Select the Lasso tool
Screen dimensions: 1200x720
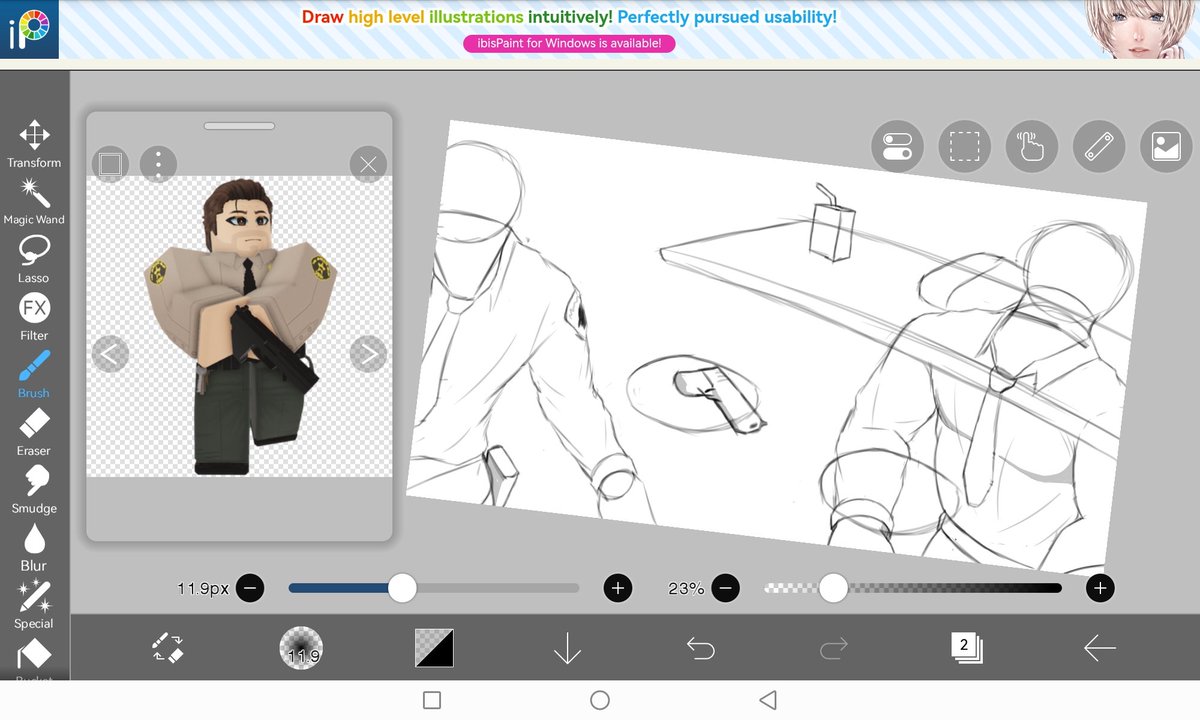[x=34, y=259]
